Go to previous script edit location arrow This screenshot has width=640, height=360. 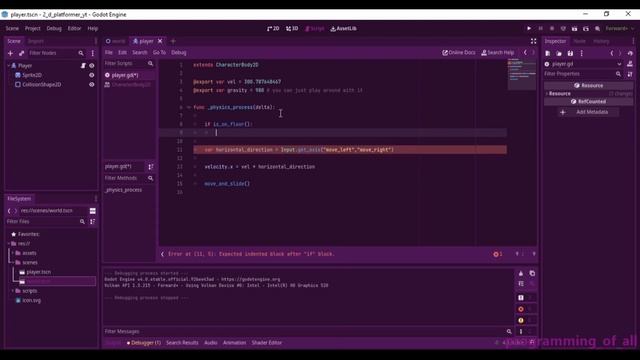(x=525, y=53)
